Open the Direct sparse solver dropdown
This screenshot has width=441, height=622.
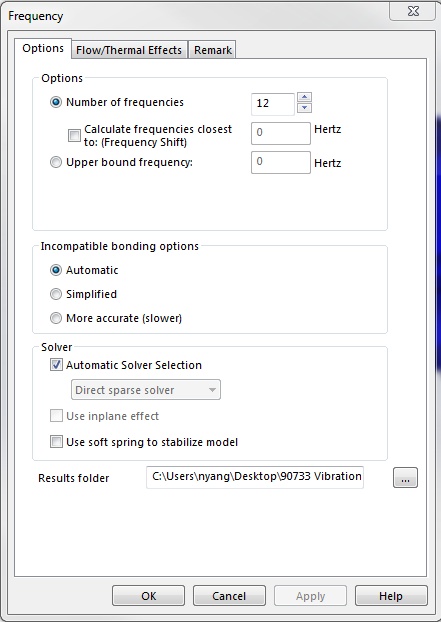click(x=146, y=390)
